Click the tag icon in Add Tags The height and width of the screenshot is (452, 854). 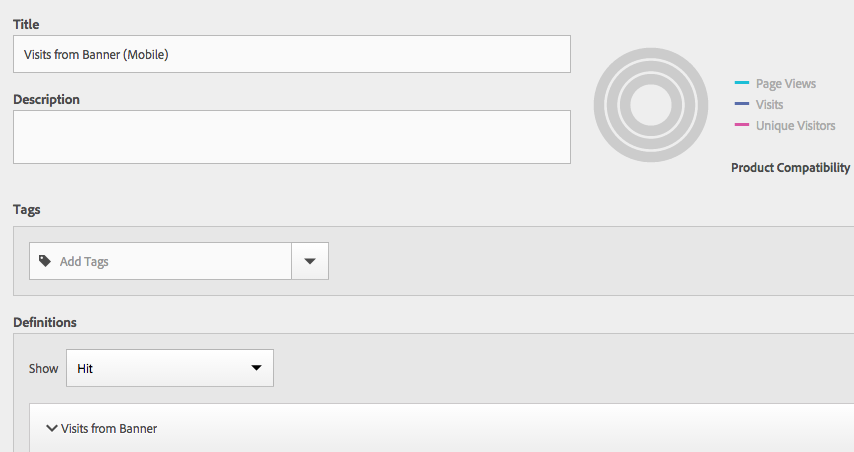44,261
